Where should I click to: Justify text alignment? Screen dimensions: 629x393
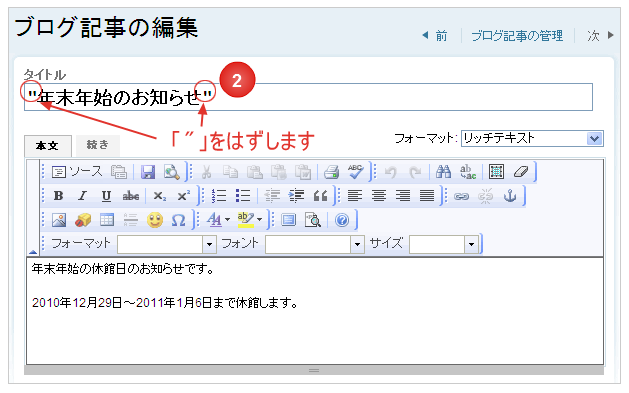coord(427,196)
